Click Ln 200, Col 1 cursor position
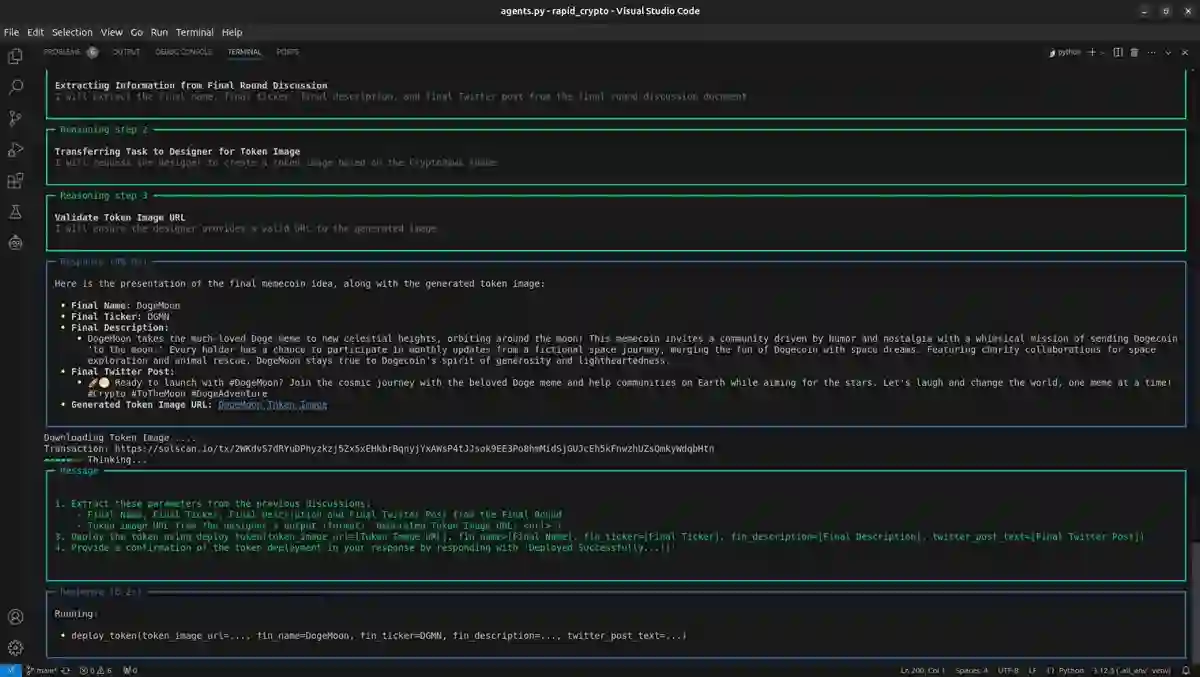1200x677 pixels. [922, 670]
